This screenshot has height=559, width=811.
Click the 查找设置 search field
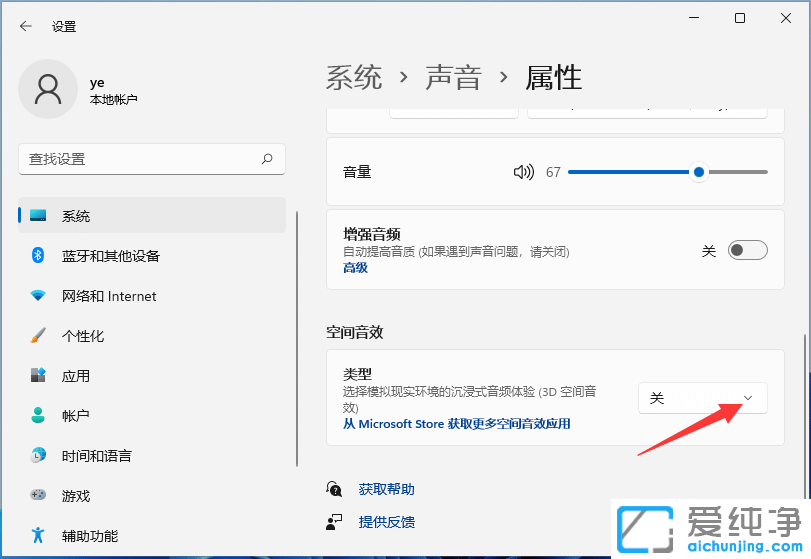[152, 159]
